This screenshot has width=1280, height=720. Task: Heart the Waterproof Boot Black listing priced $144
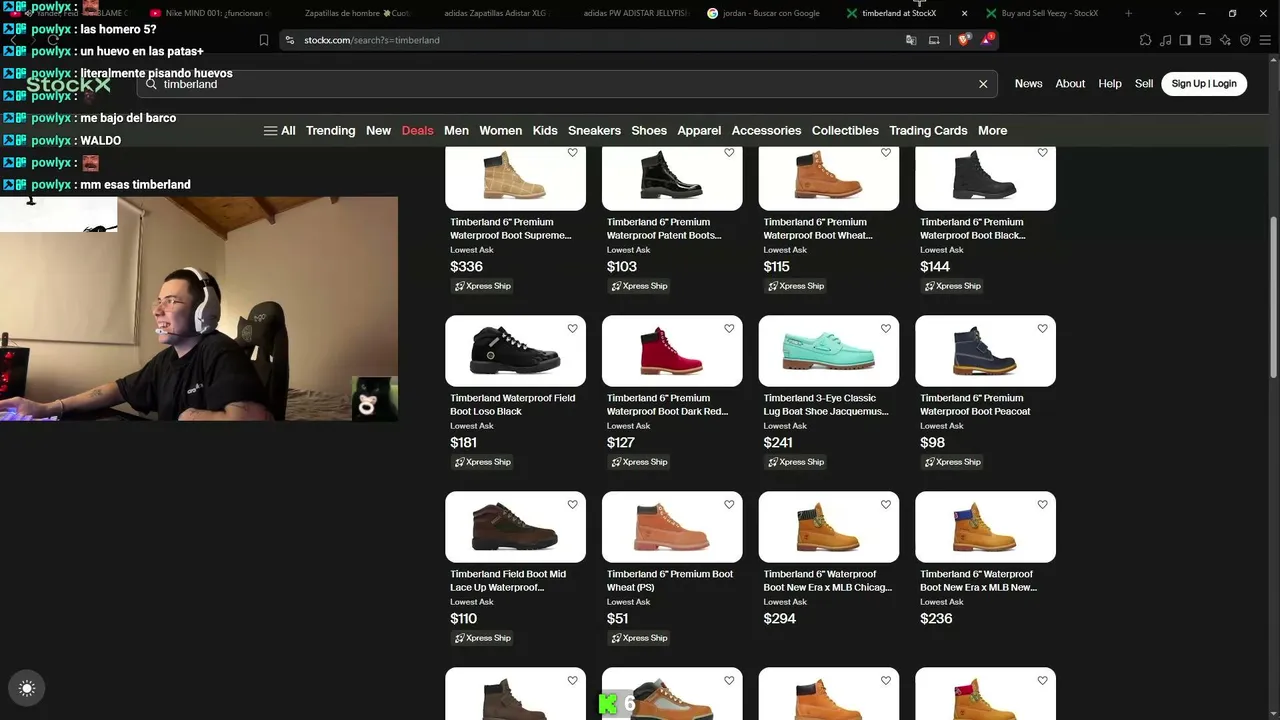pyautogui.click(x=1042, y=153)
